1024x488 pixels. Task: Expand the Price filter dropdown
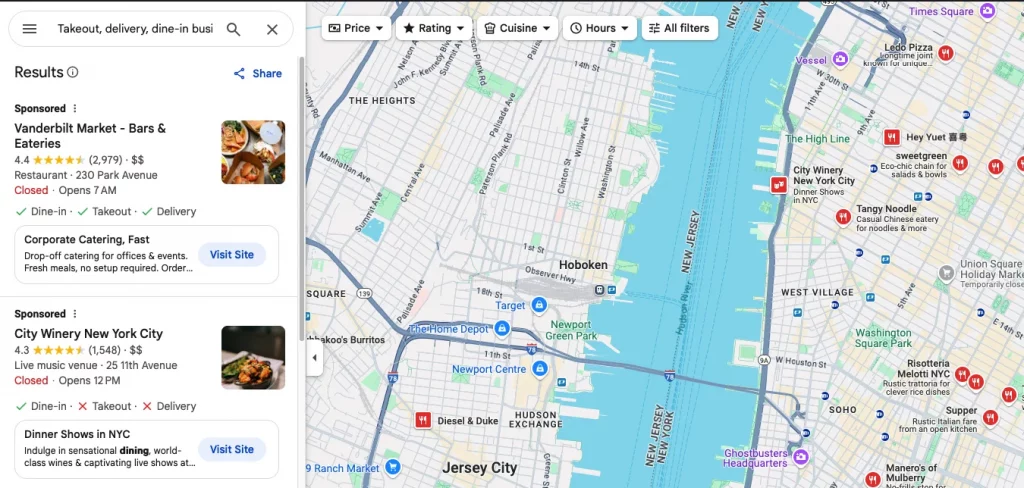[x=356, y=28]
